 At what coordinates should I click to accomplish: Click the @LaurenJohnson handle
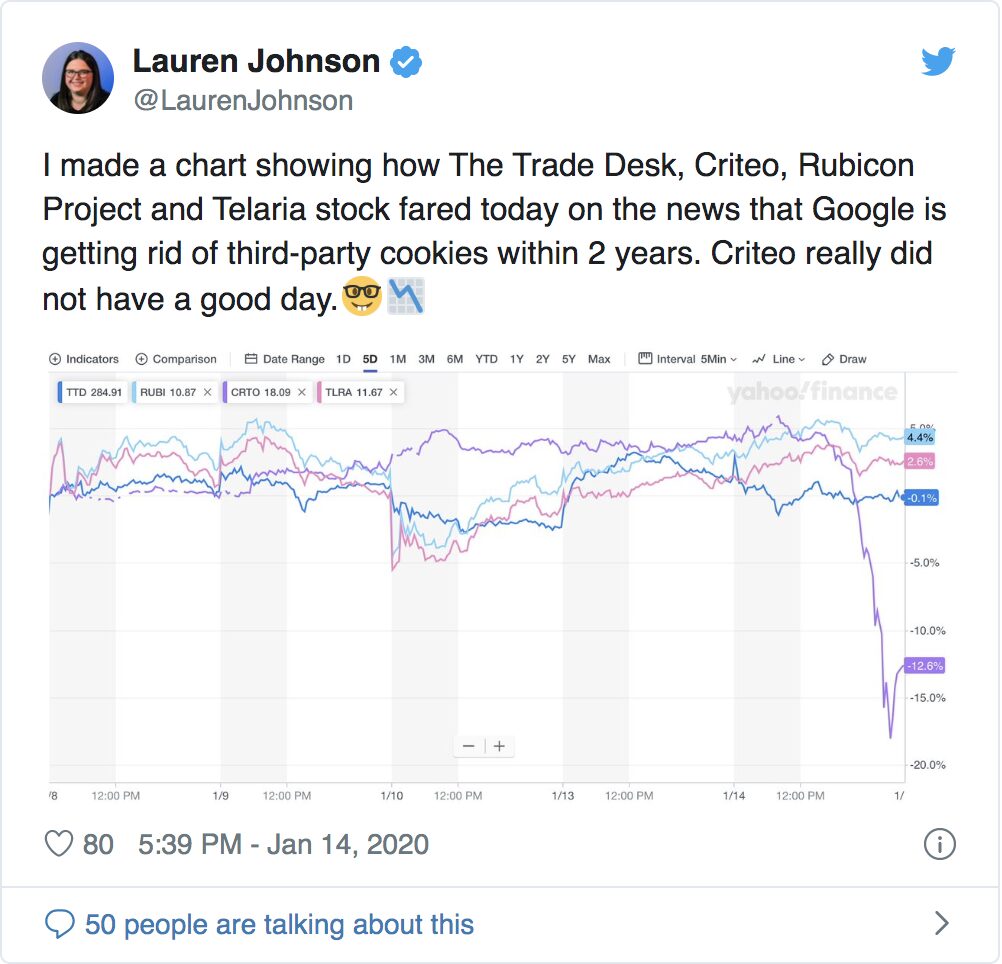tap(244, 100)
